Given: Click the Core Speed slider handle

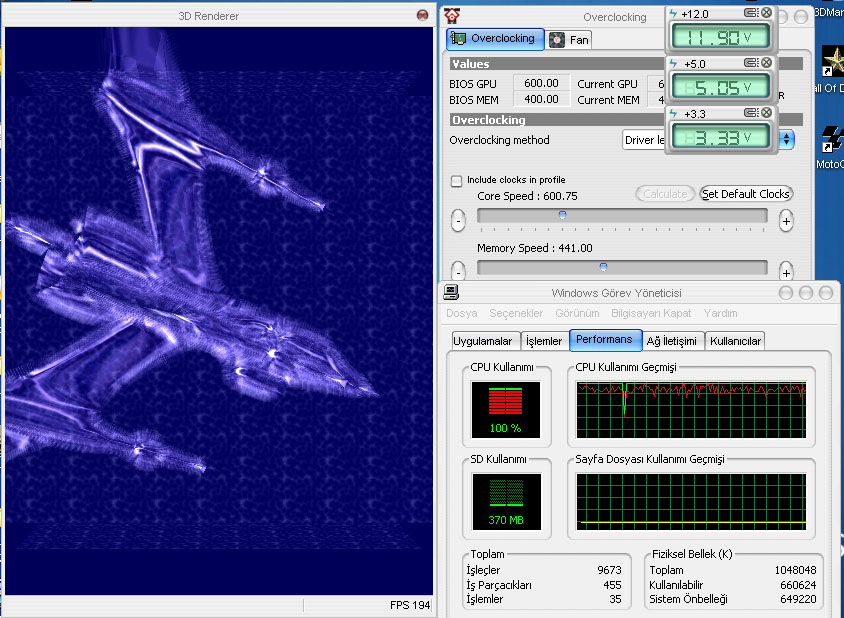Looking at the screenshot, I should (x=562, y=215).
